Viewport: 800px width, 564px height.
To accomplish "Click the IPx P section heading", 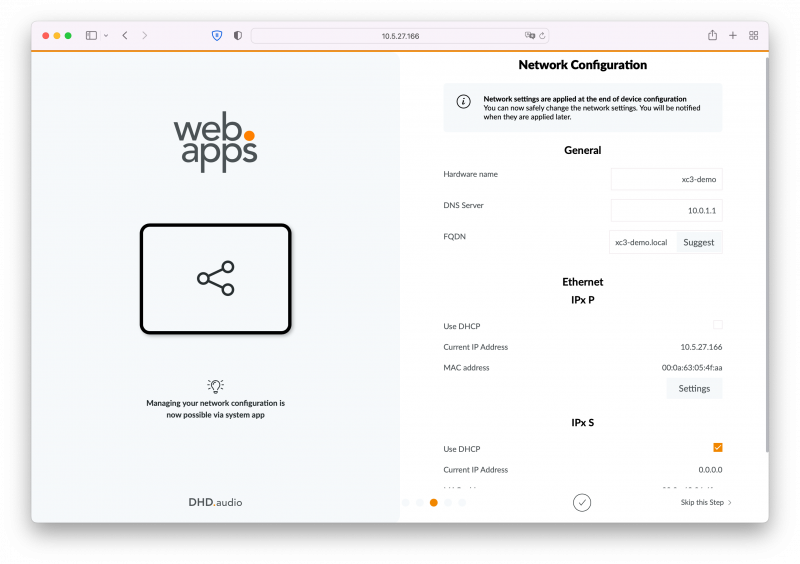I will coord(583,300).
